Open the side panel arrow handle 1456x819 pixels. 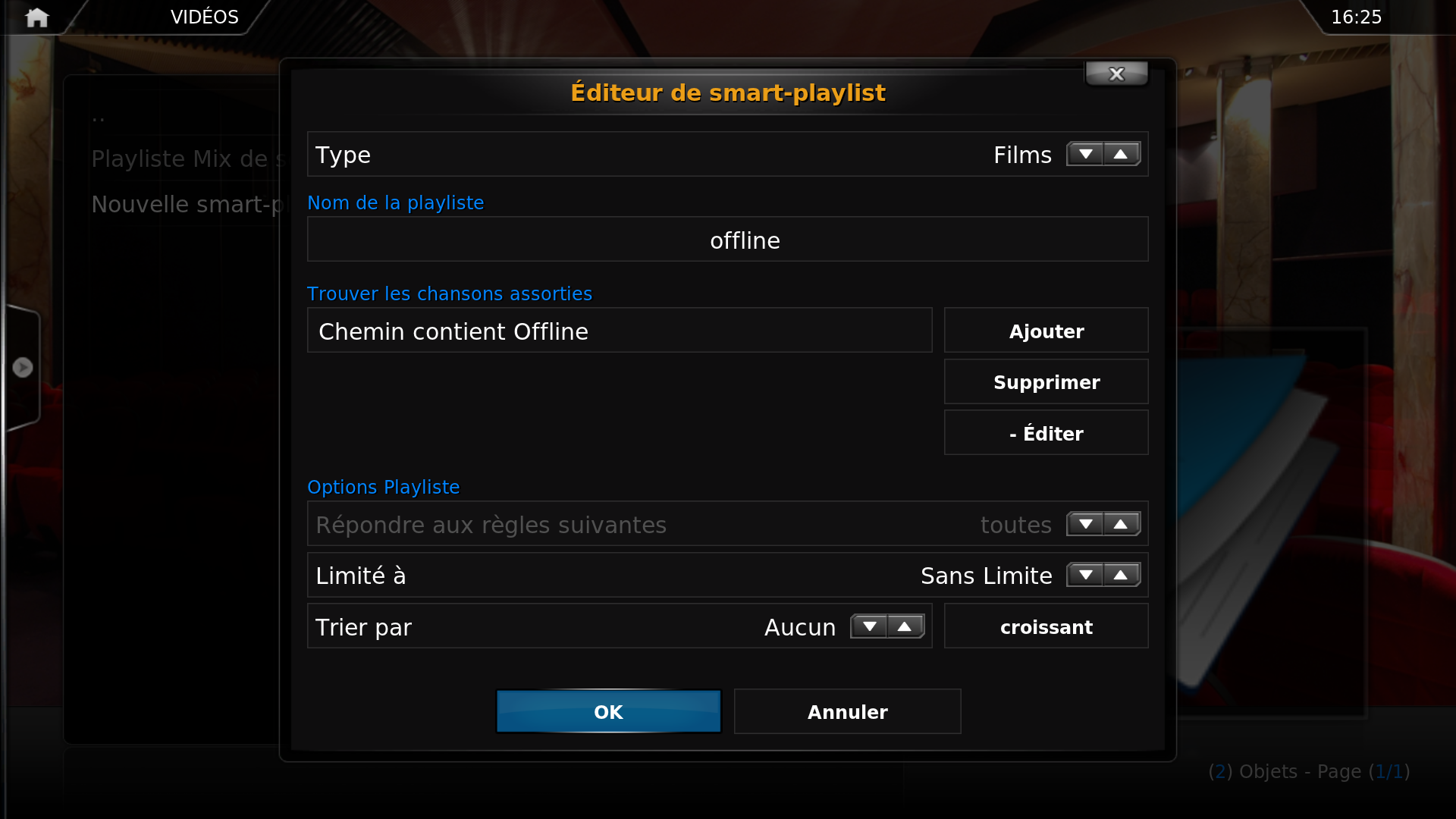click(x=23, y=368)
